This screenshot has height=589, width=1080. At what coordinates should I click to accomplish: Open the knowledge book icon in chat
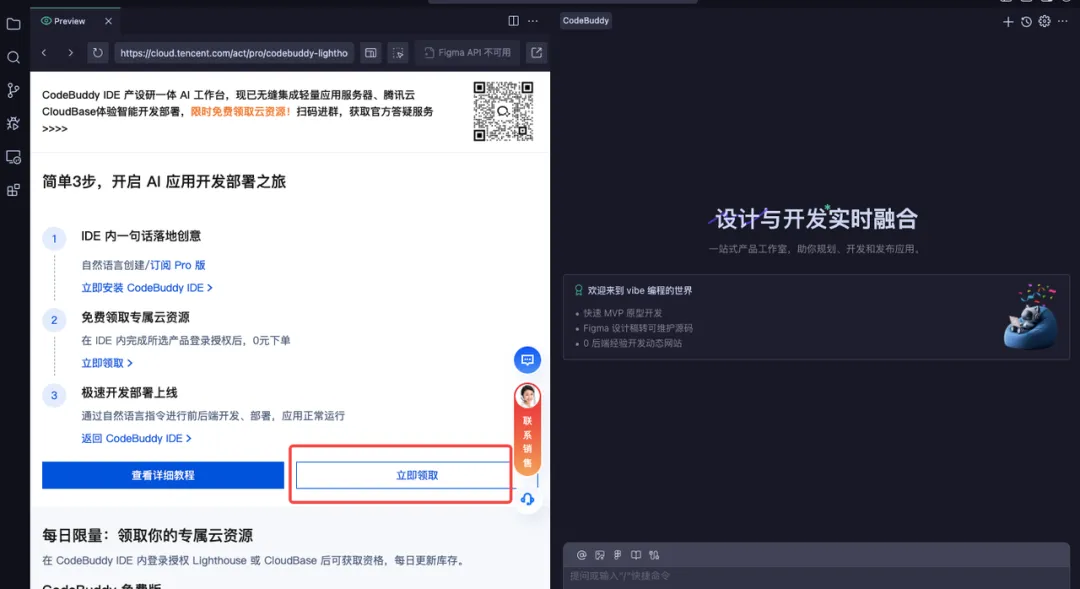click(636, 555)
